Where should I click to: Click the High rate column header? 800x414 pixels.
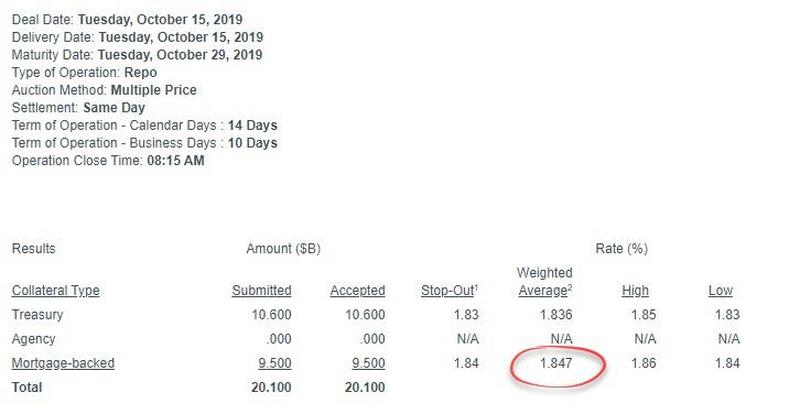pyautogui.click(x=635, y=290)
